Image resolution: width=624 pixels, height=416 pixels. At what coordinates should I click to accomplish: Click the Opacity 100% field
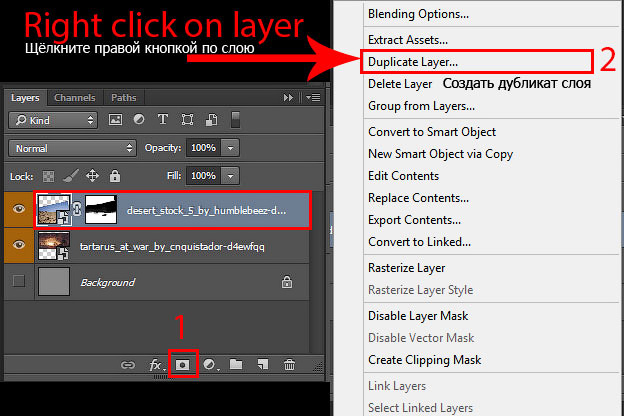coord(203,148)
